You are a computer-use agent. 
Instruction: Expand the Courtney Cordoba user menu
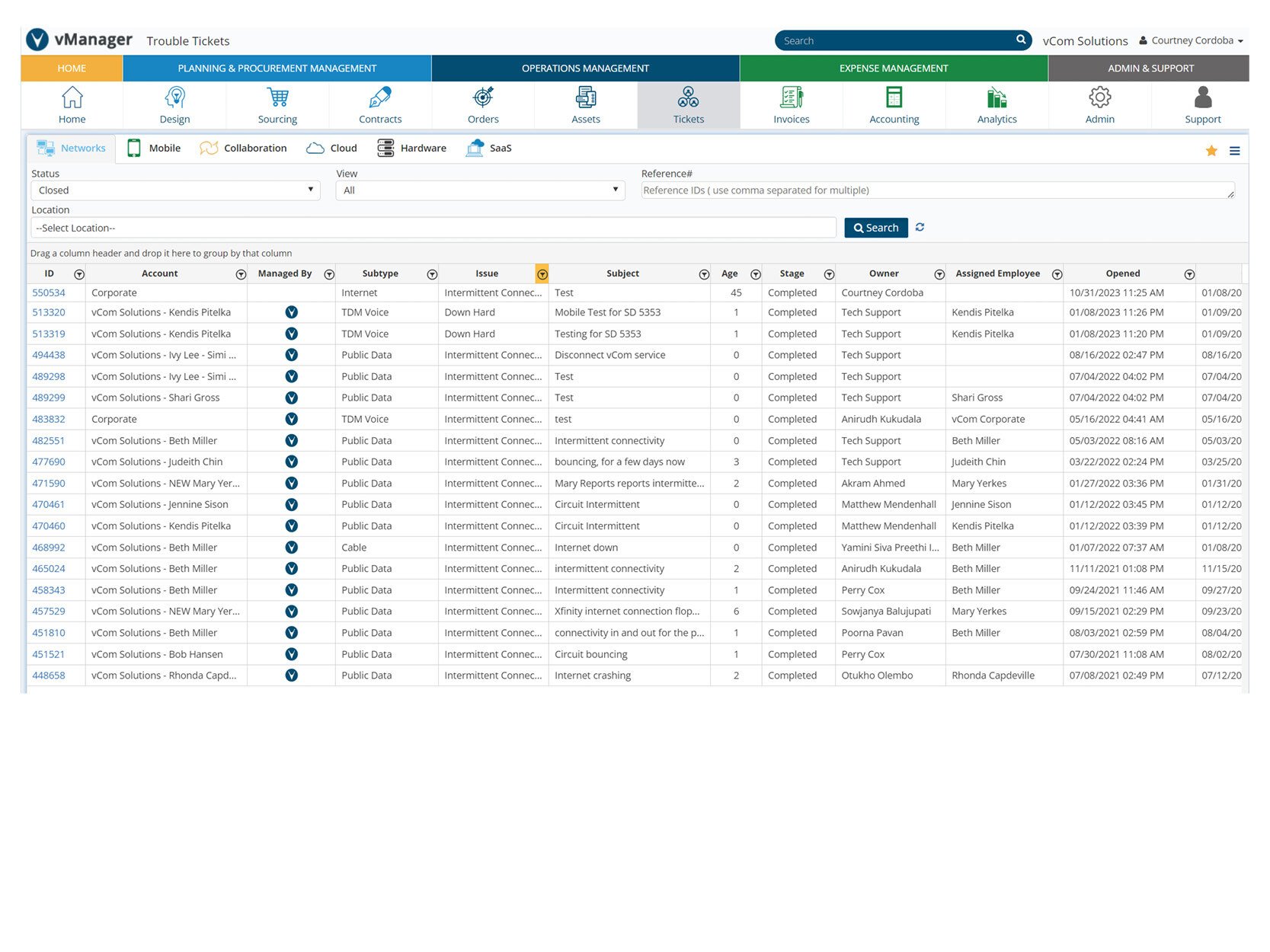click(1192, 40)
